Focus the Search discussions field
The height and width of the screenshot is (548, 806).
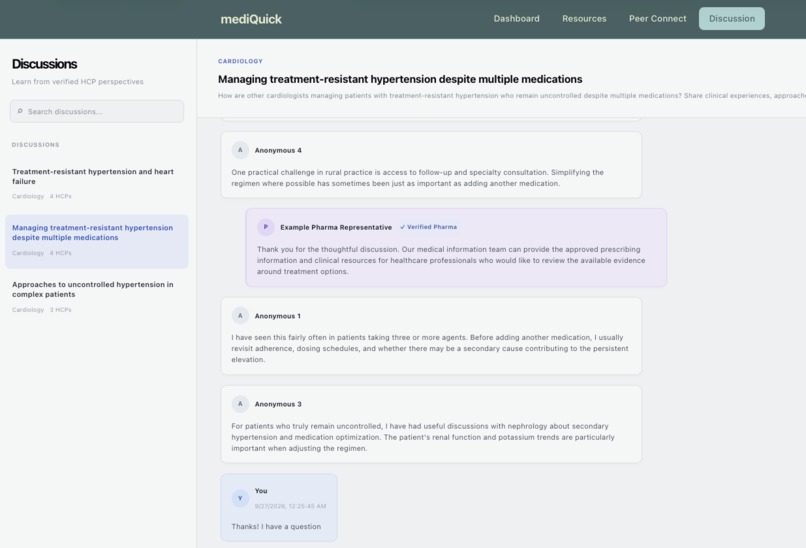click(97, 112)
